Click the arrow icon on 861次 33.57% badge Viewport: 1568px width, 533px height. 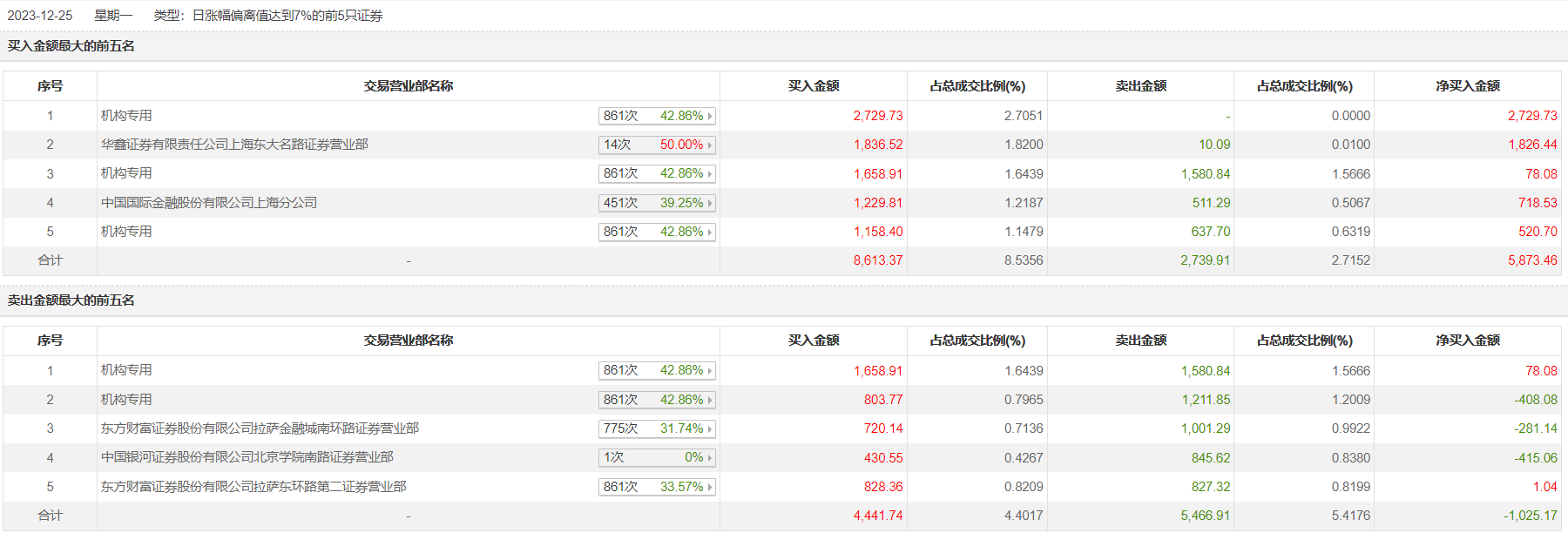[710, 488]
